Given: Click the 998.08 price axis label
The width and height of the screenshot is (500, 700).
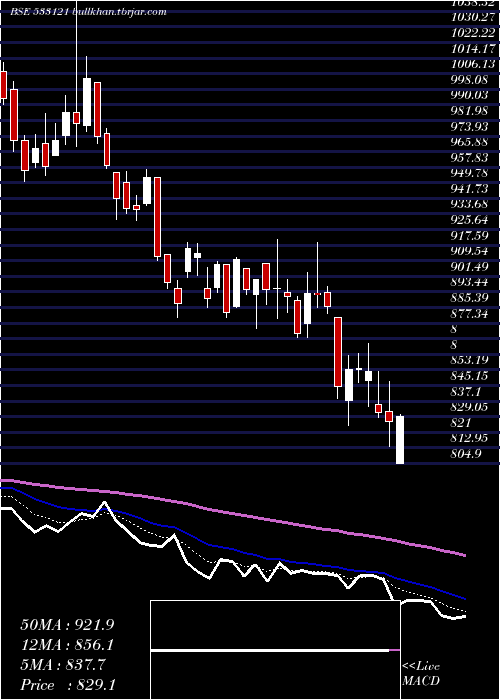Looking at the screenshot, I should coord(471,80).
